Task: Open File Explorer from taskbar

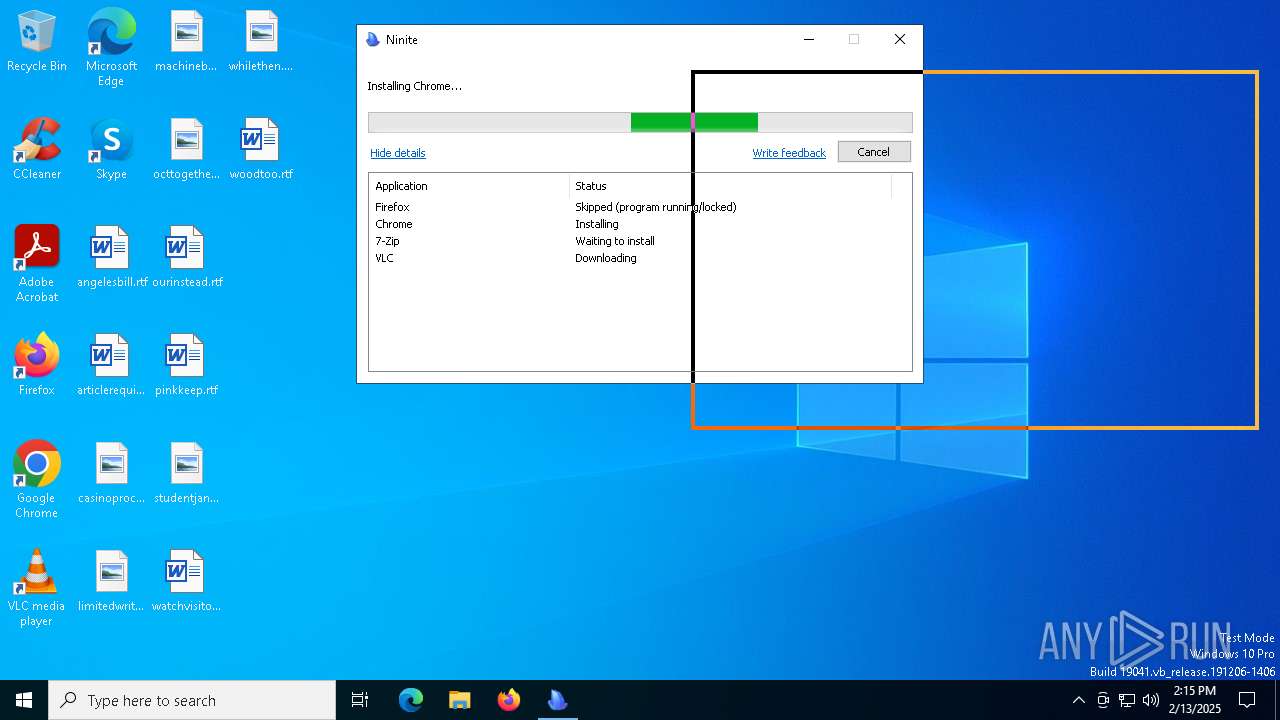Action: pos(460,700)
